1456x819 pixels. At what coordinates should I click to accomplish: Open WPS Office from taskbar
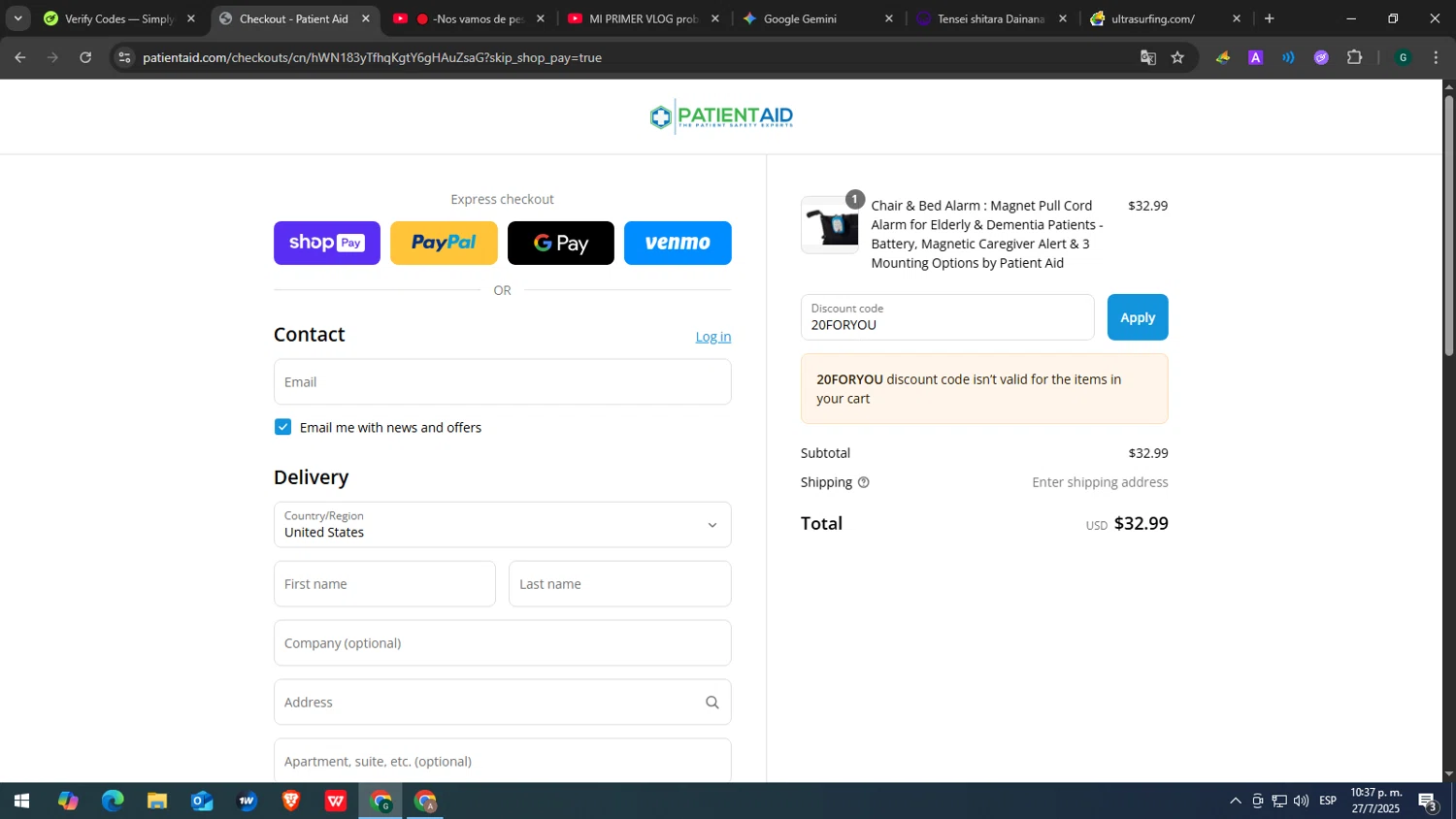pos(336,802)
